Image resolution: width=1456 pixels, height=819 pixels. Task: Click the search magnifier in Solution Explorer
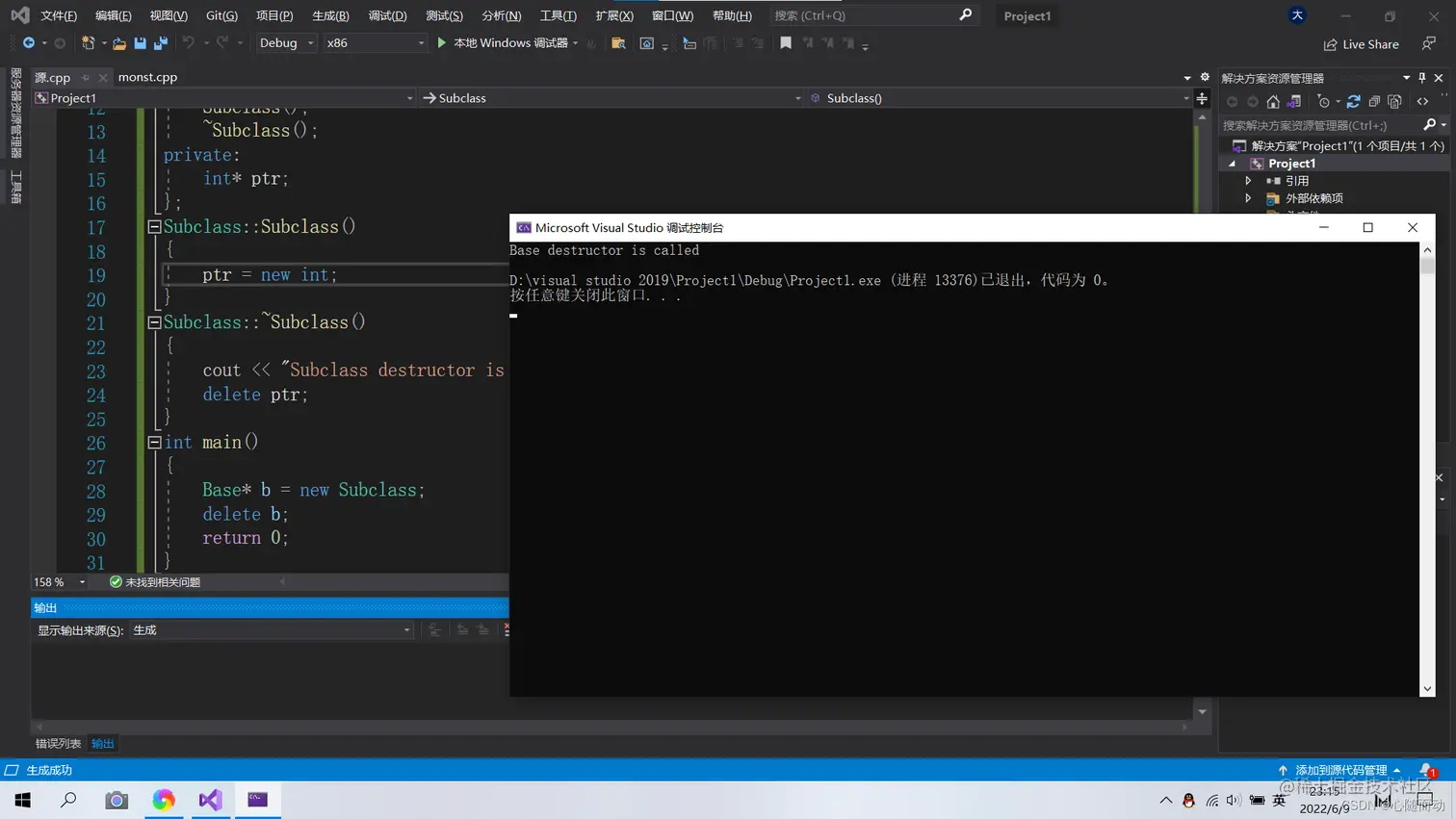tap(1430, 125)
